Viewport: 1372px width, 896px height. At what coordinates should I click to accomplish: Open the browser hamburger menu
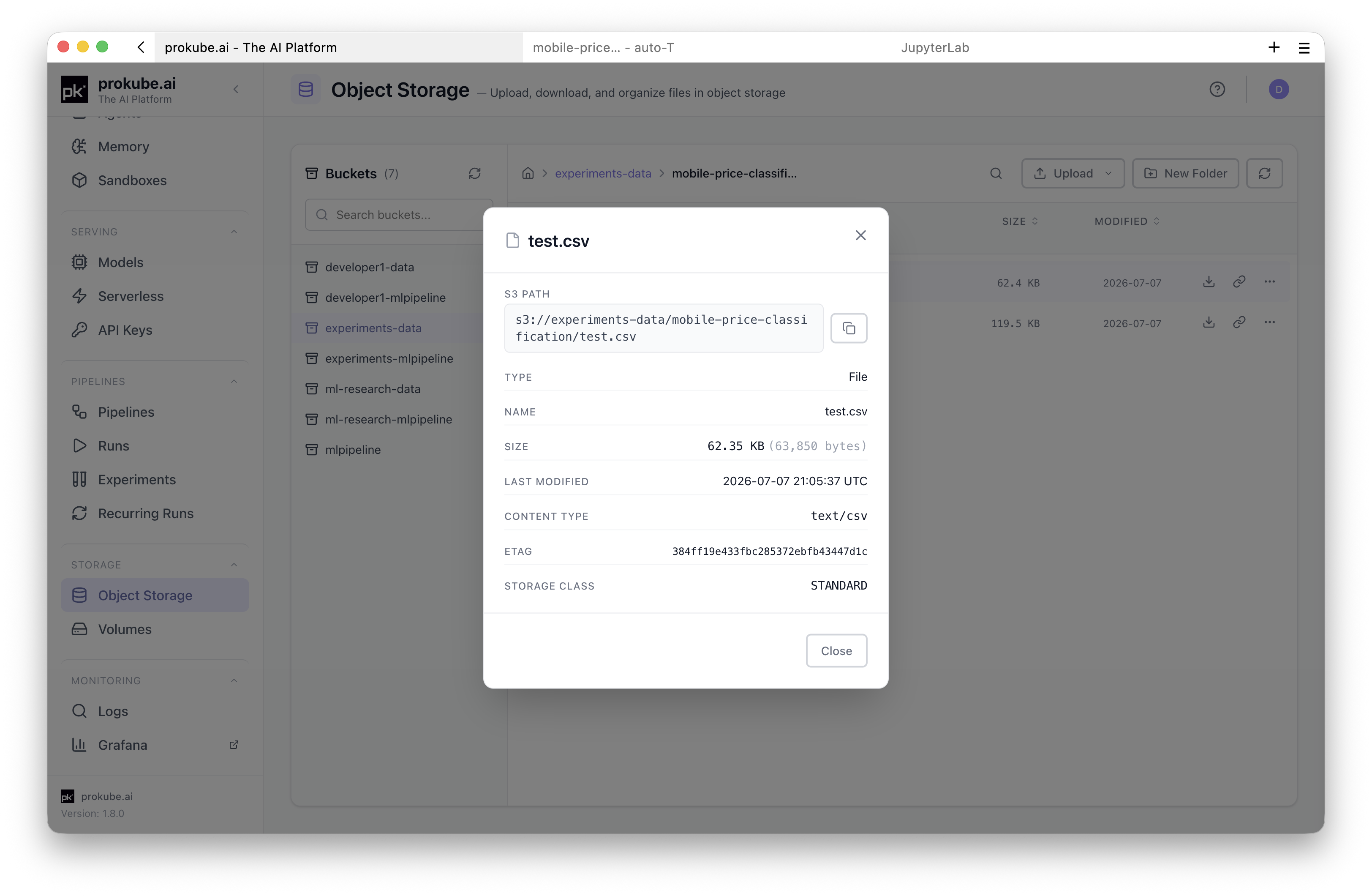point(1304,48)
